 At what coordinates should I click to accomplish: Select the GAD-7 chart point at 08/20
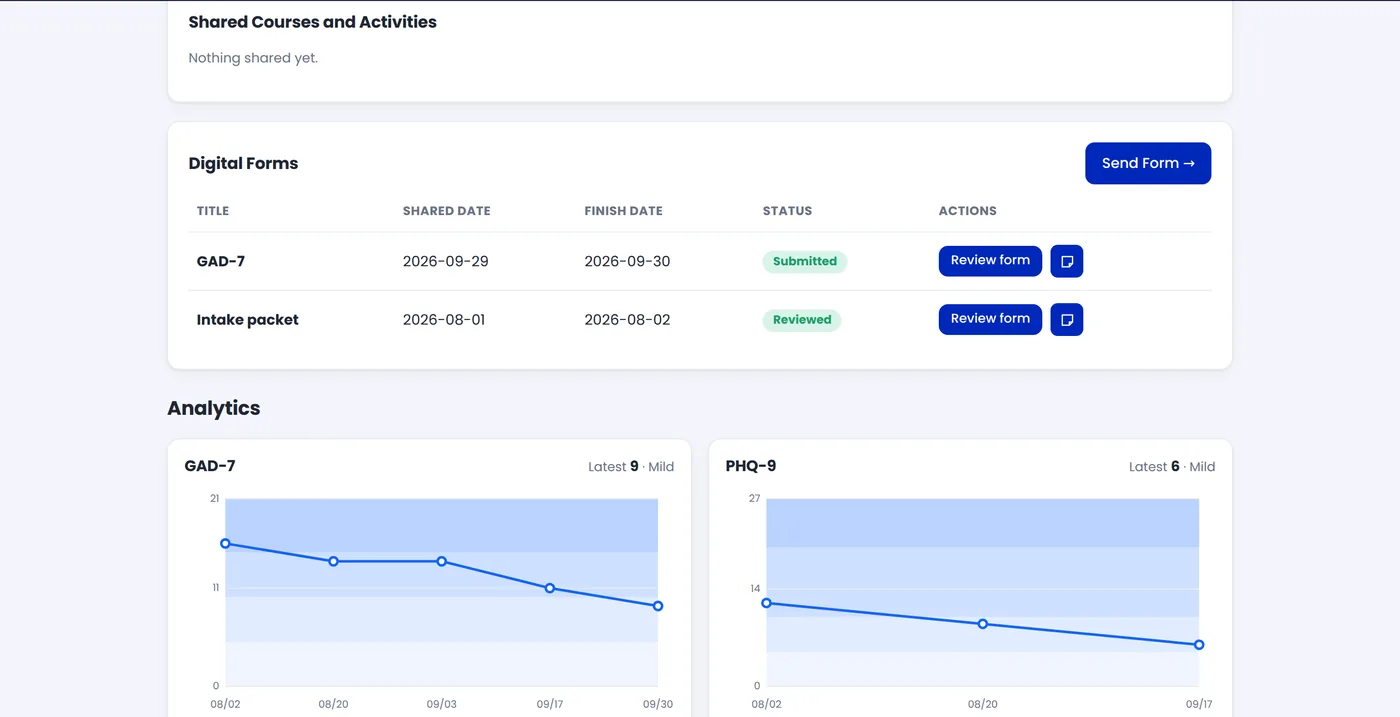click(x=333, y=562)
